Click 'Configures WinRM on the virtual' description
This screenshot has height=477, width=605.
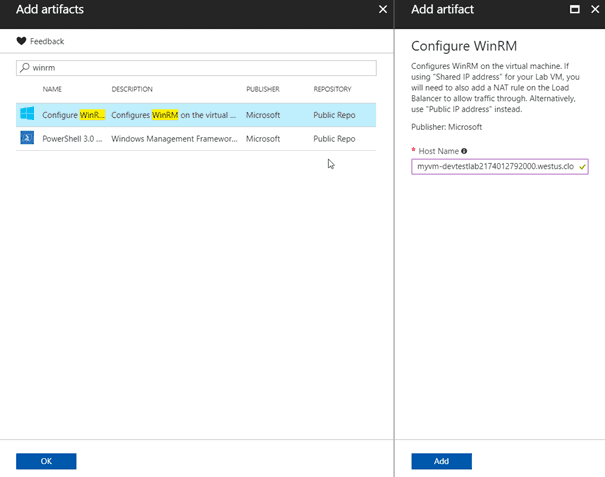tap(173, 115)
